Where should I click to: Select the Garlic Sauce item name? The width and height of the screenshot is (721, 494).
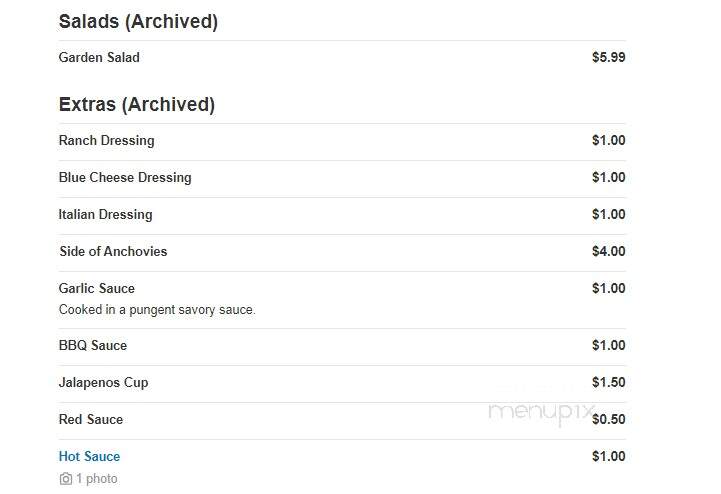(x=97, y=288)
